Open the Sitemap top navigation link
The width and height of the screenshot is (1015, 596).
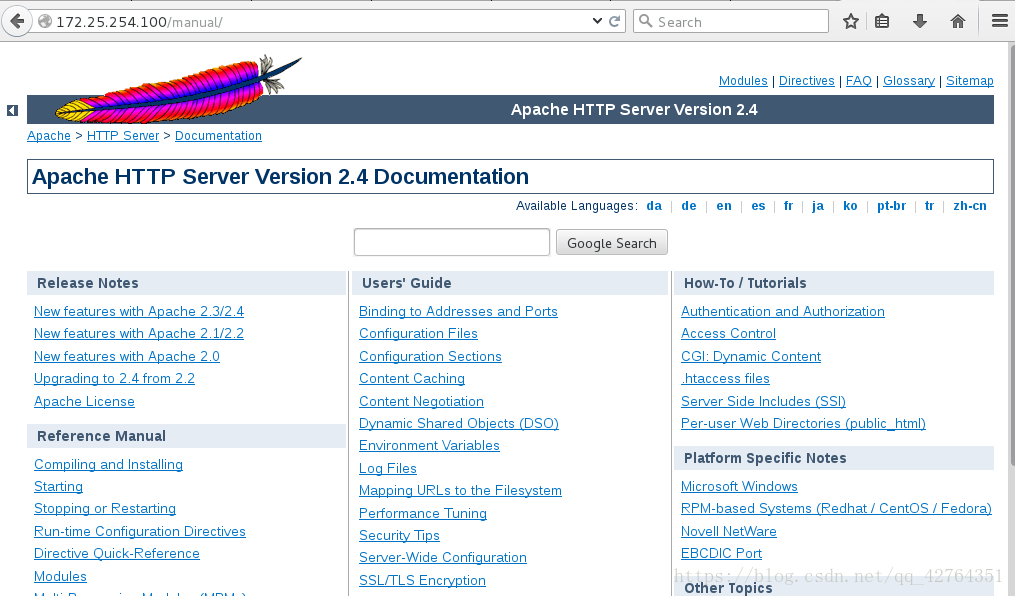(x=970, y=81)
